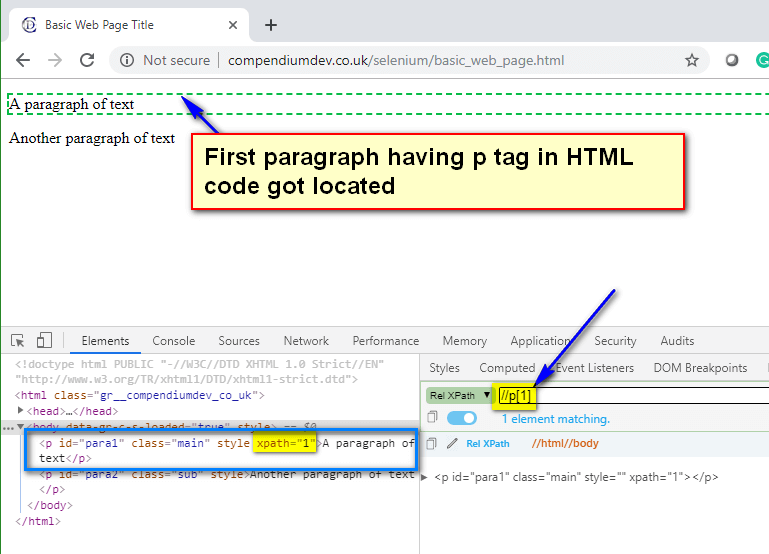The height and width of the screenshot is (554, 769).
Task: Toggle the blue switch beside element matching
Action: [x=461, y=418]
